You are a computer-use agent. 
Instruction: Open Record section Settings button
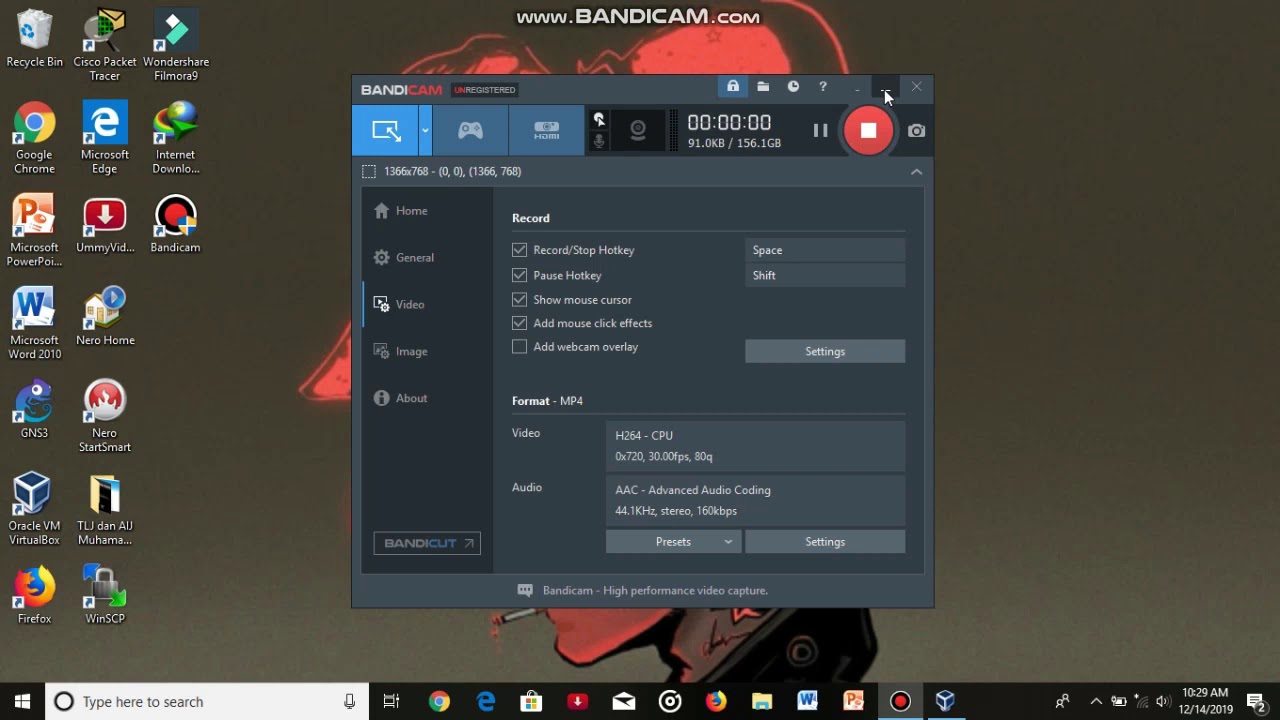tap(825, 351)
